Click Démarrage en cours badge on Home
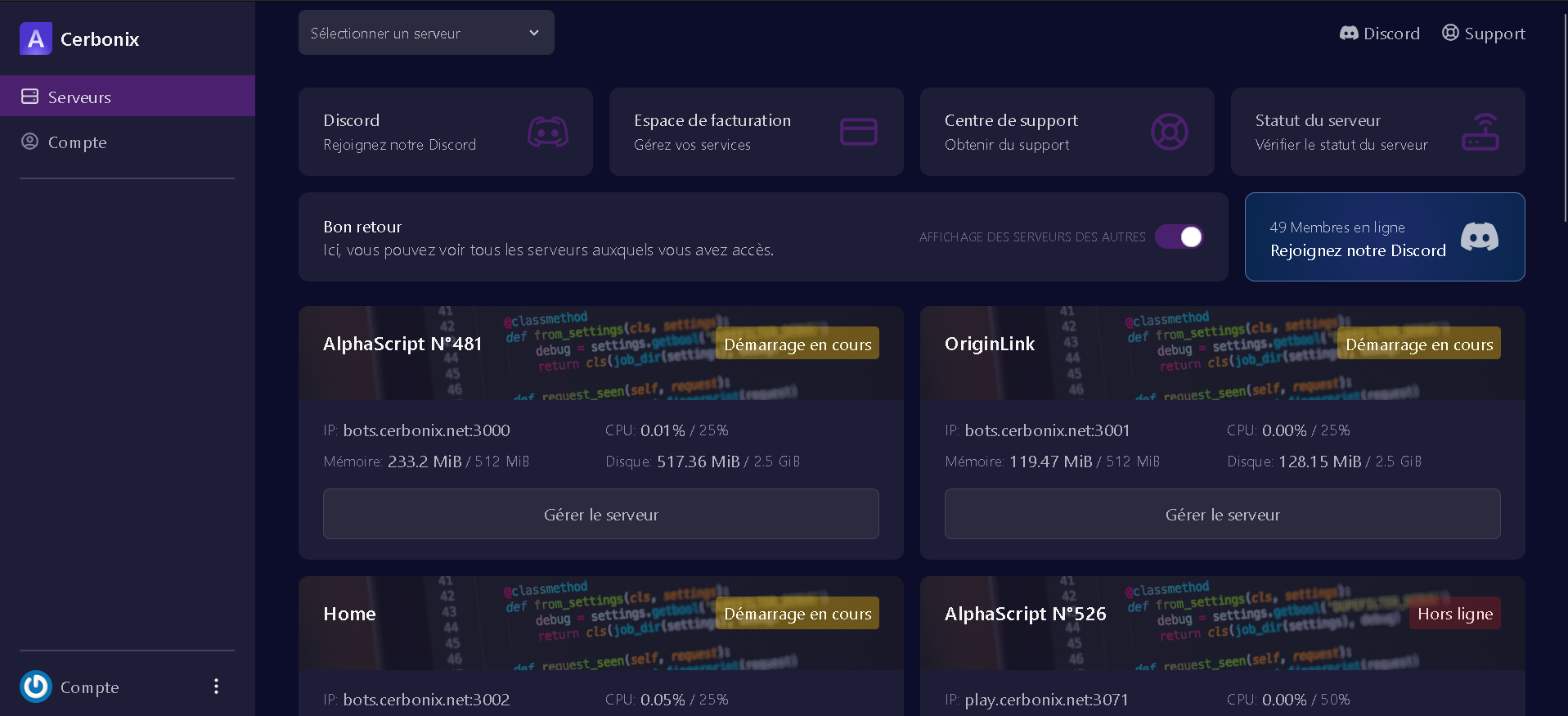Viewport: 1568px width, 716px height. [x=797, y=614]
